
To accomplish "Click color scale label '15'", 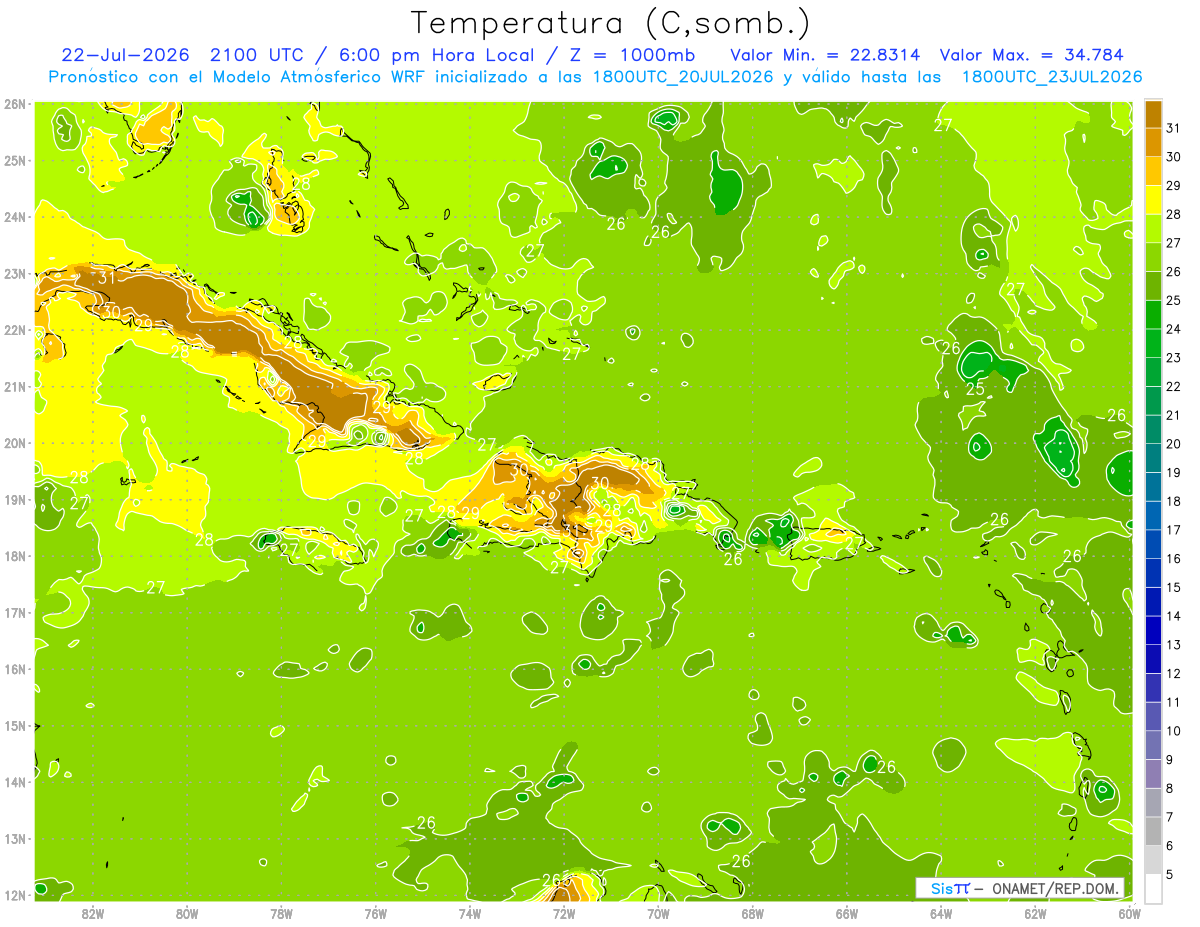I will tap(1174, 588).
